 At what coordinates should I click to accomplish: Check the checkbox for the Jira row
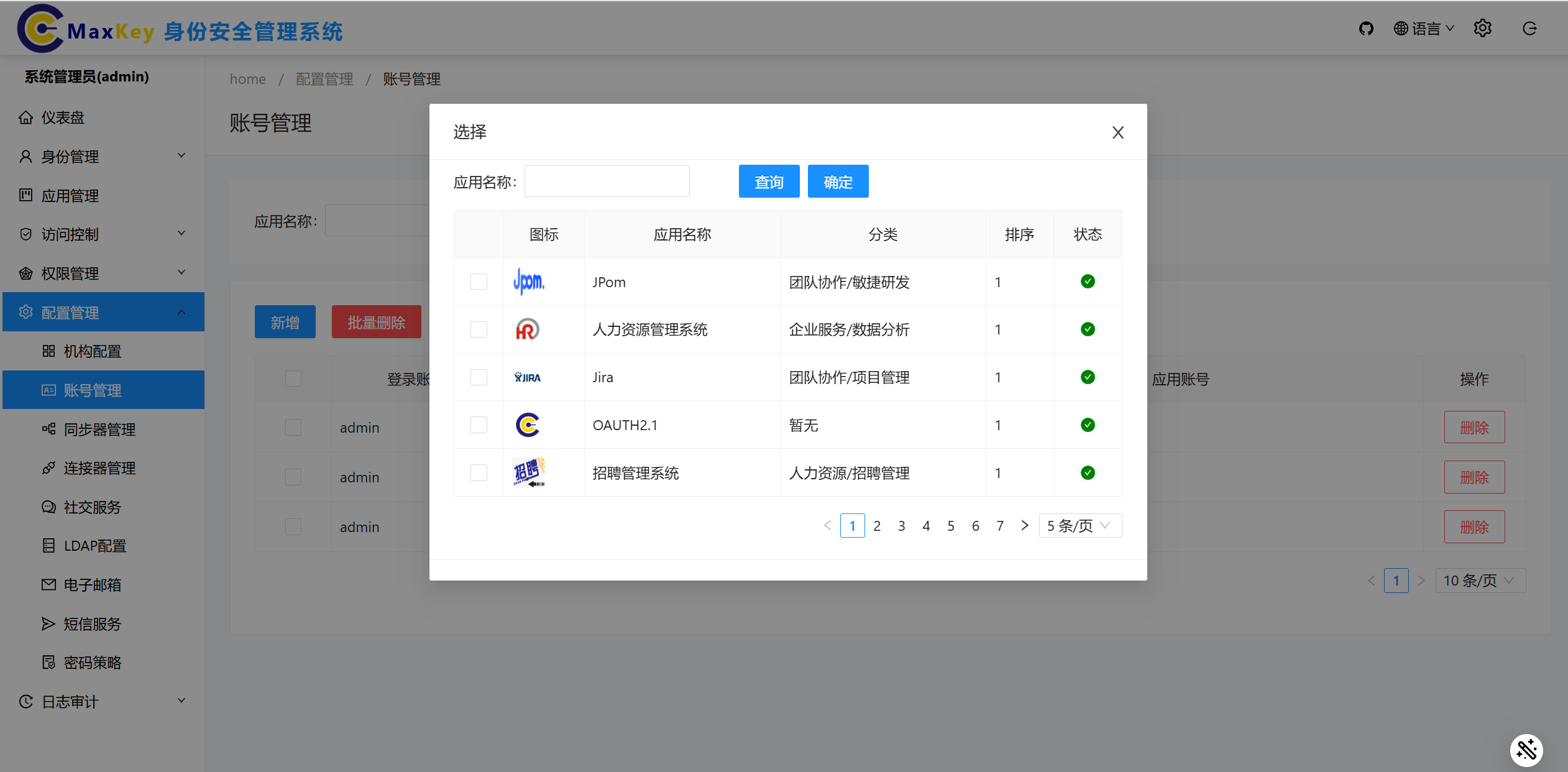(478, 377)
